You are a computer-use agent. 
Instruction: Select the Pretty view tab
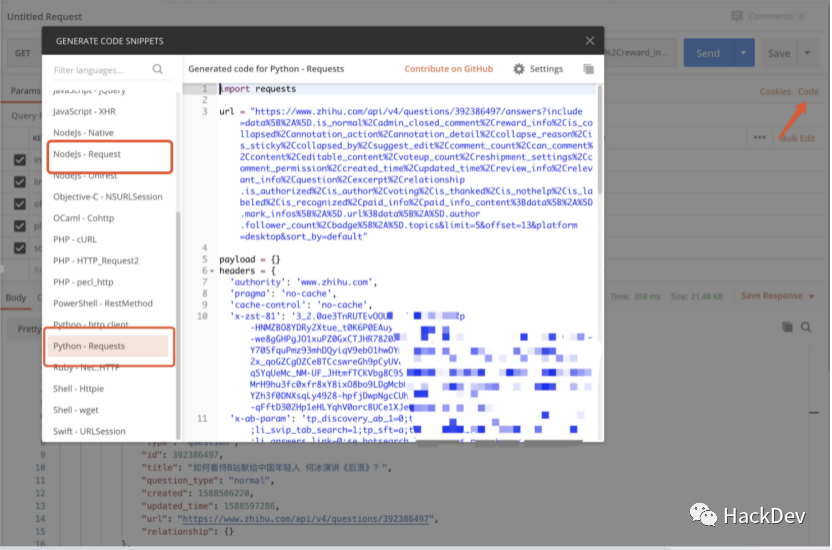[29, 329]
